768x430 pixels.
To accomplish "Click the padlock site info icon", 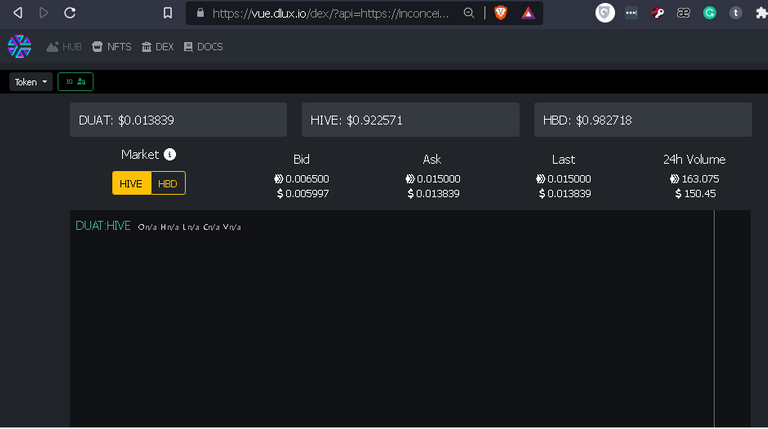I will point(200,13).
